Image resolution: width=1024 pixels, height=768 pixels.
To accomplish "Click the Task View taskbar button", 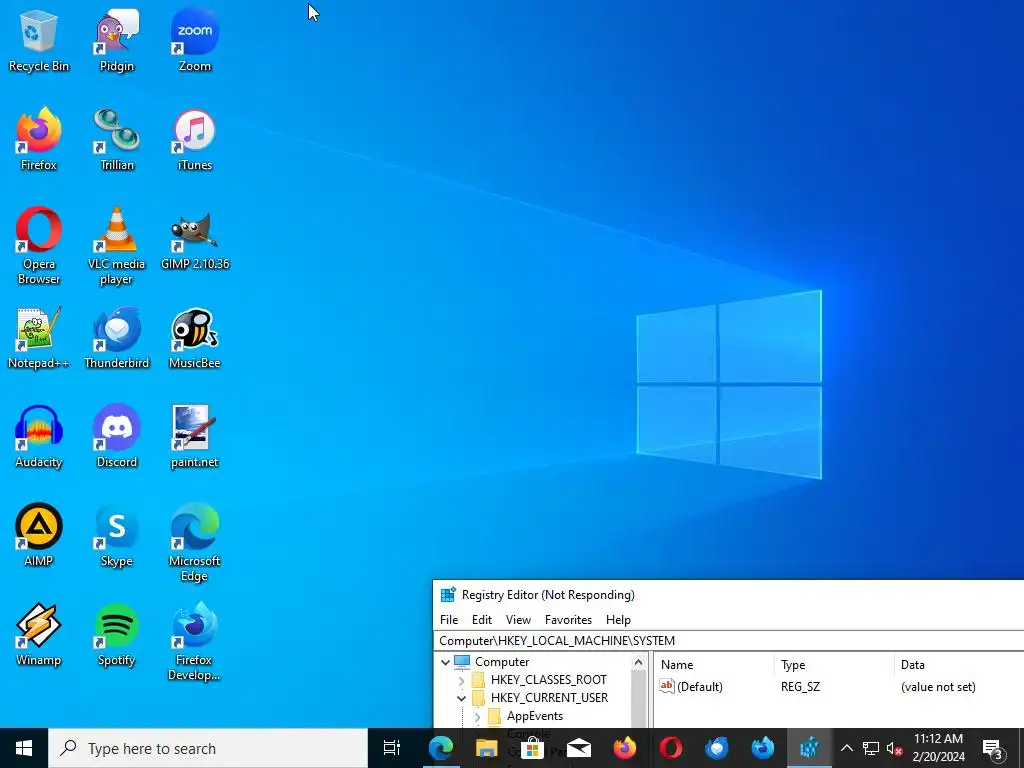I will point(392,748).
